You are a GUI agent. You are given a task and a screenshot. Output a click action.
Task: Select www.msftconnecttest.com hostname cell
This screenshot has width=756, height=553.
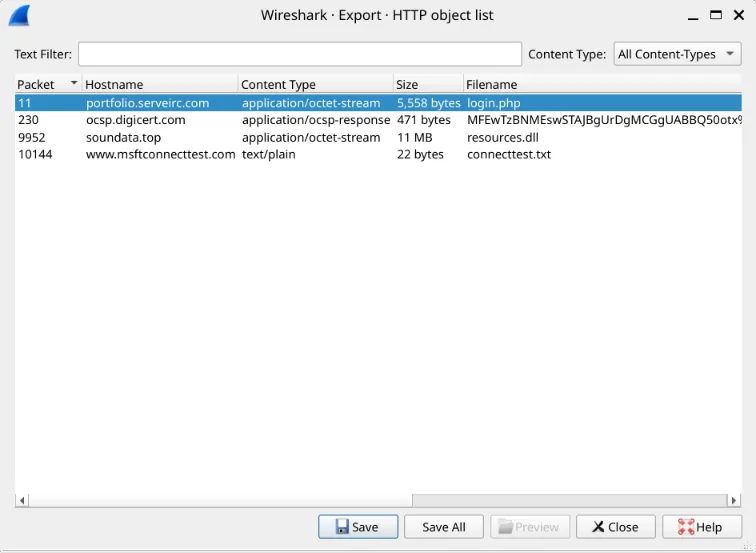tap(161, 154)
